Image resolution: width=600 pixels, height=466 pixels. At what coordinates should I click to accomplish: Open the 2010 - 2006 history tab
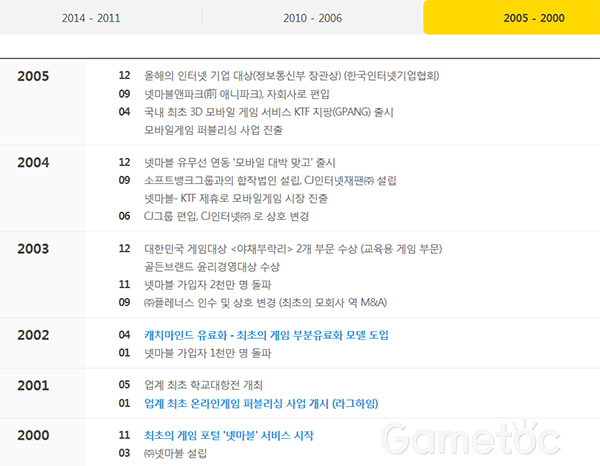coord(311,18)
